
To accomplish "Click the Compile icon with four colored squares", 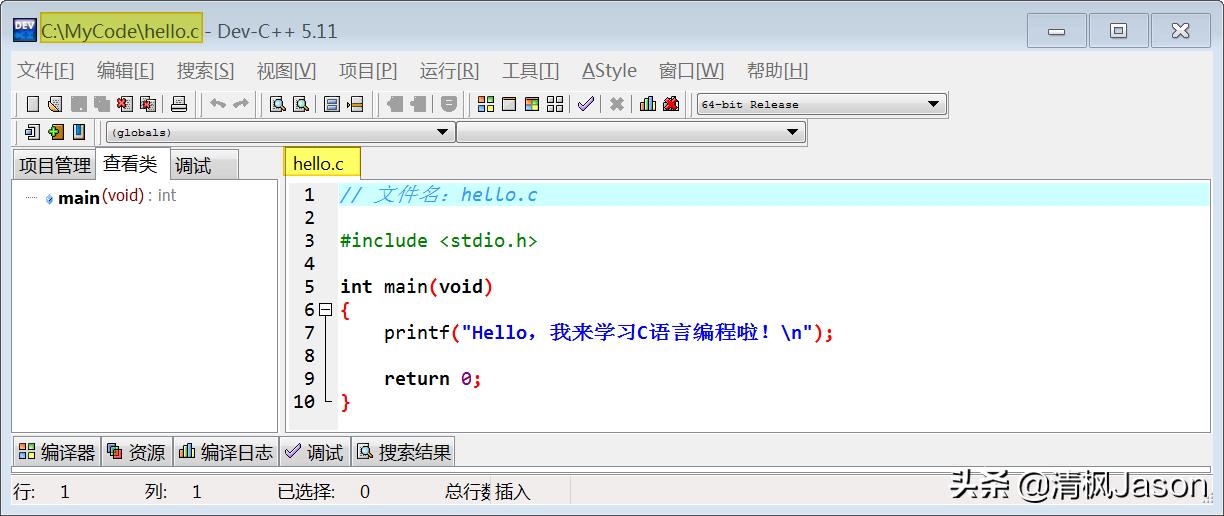I will (486, 104).
